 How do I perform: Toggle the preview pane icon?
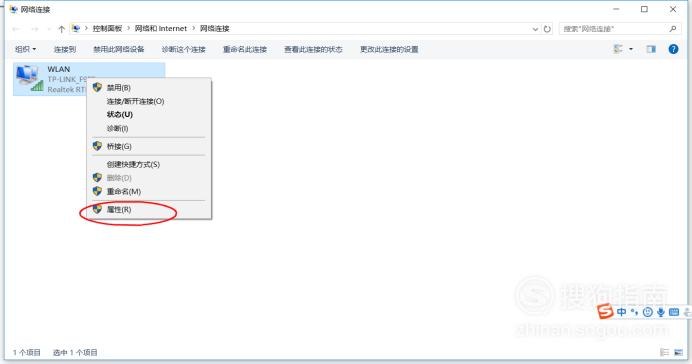tap(651, 49)
